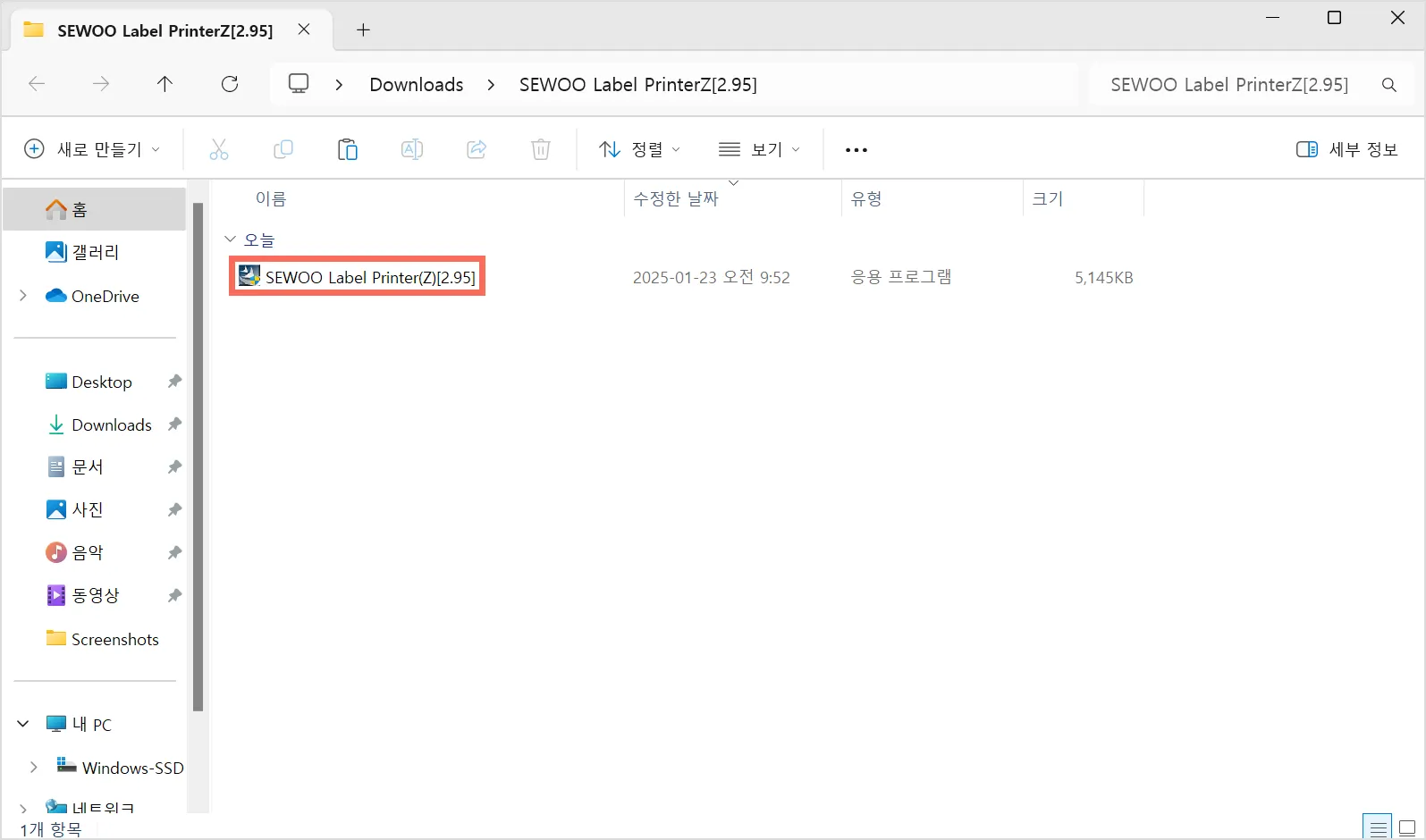
Task: Go forward with the right arrow
Action: [101, 84]
